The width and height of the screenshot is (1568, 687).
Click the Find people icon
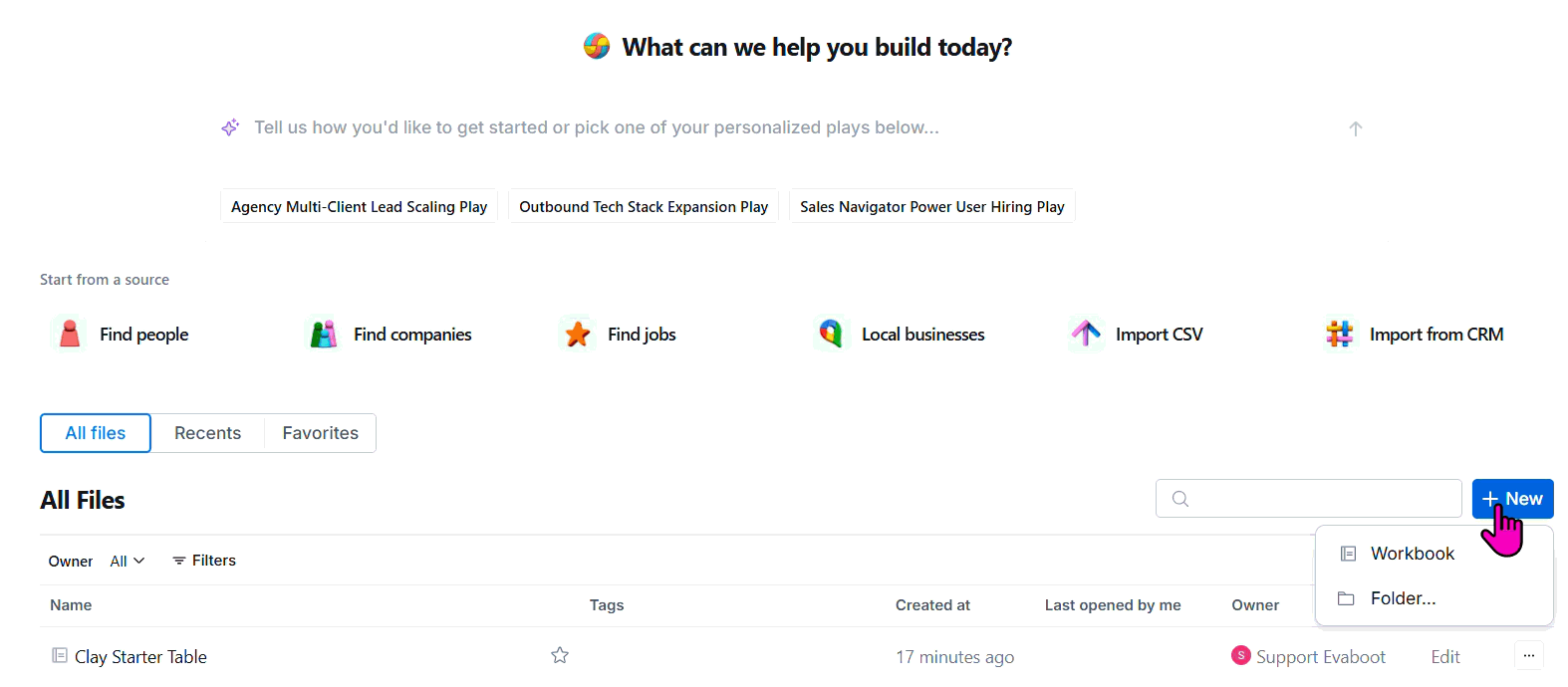(70, 334)
